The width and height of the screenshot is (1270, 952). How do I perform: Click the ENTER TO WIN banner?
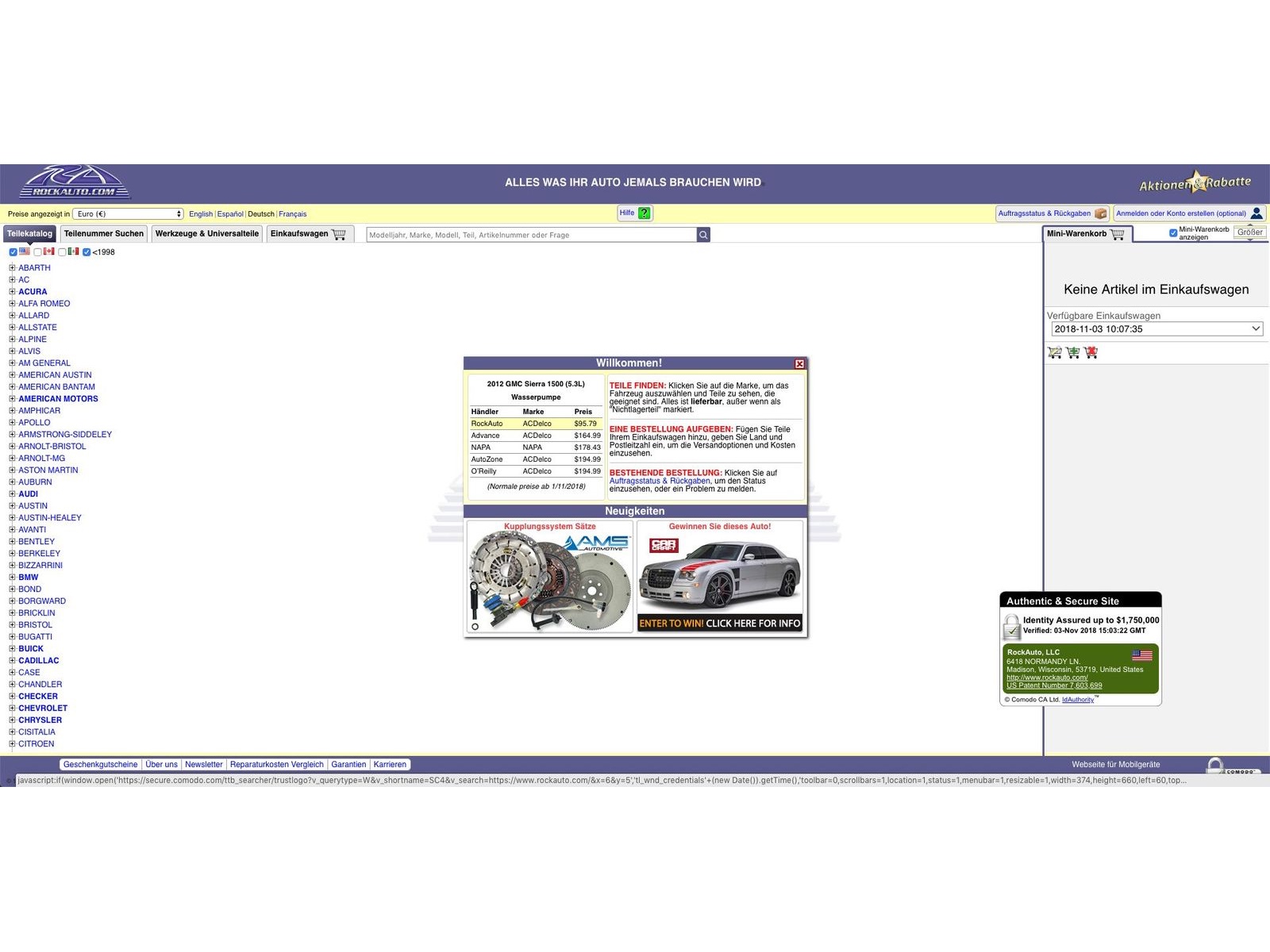[720, 624]
